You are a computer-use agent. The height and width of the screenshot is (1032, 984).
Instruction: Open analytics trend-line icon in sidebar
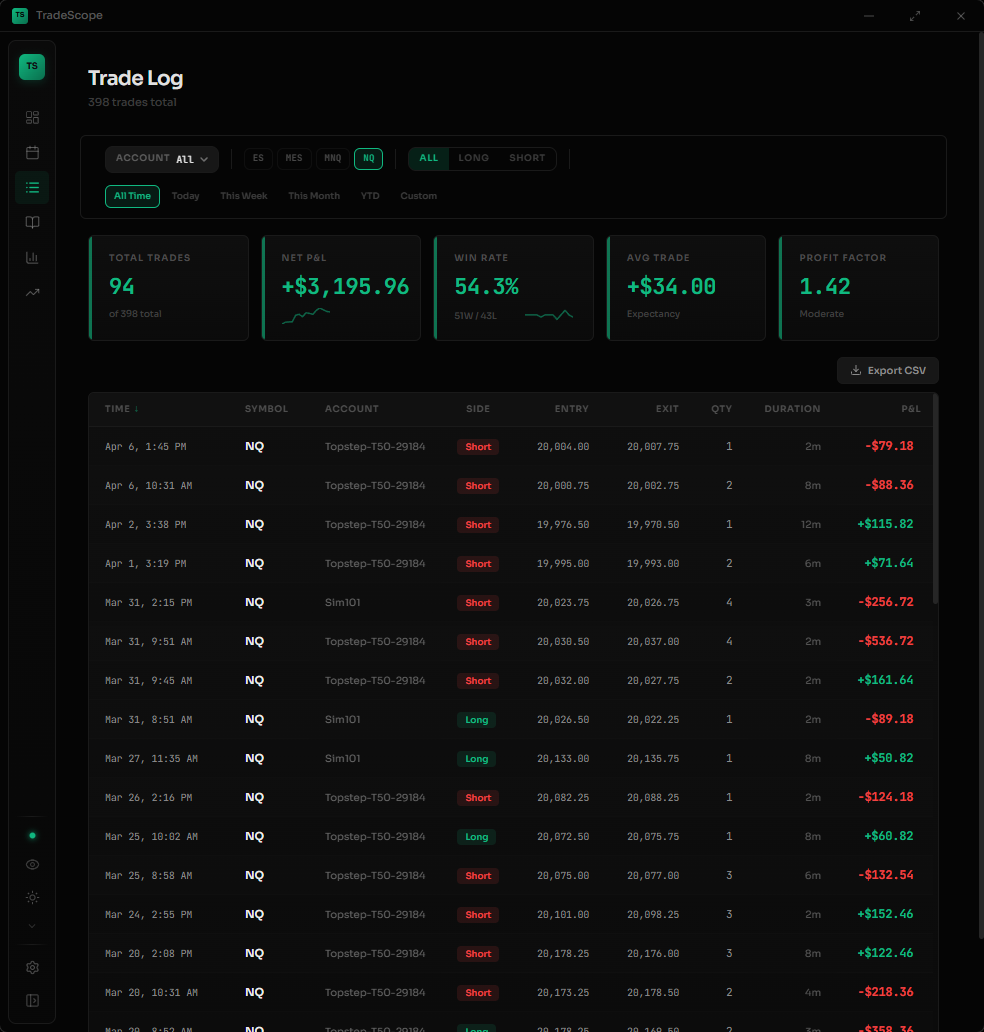click(32, 292)
